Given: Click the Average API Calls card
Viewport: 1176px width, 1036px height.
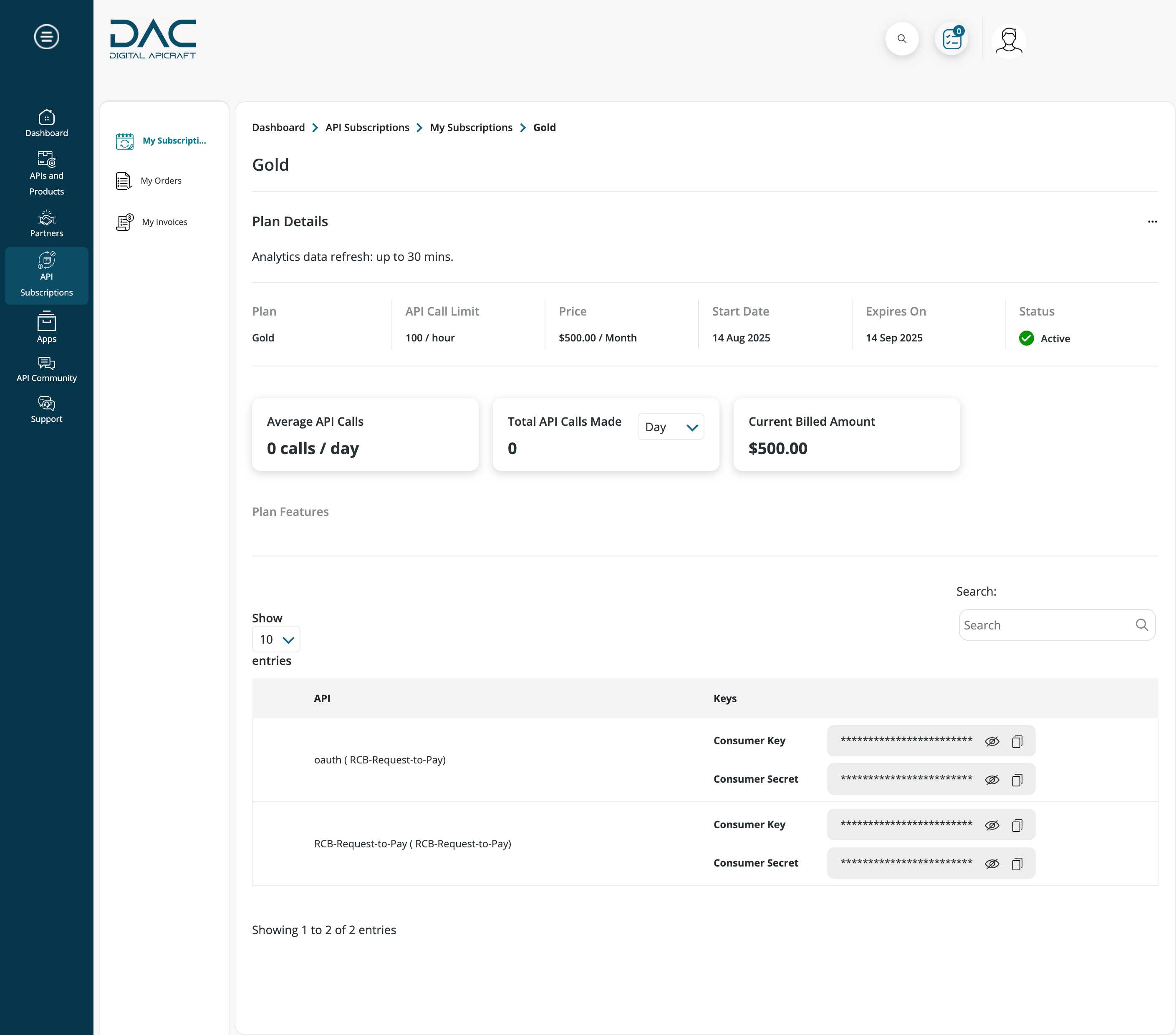Looking at the screenshot, I should 365,435.
